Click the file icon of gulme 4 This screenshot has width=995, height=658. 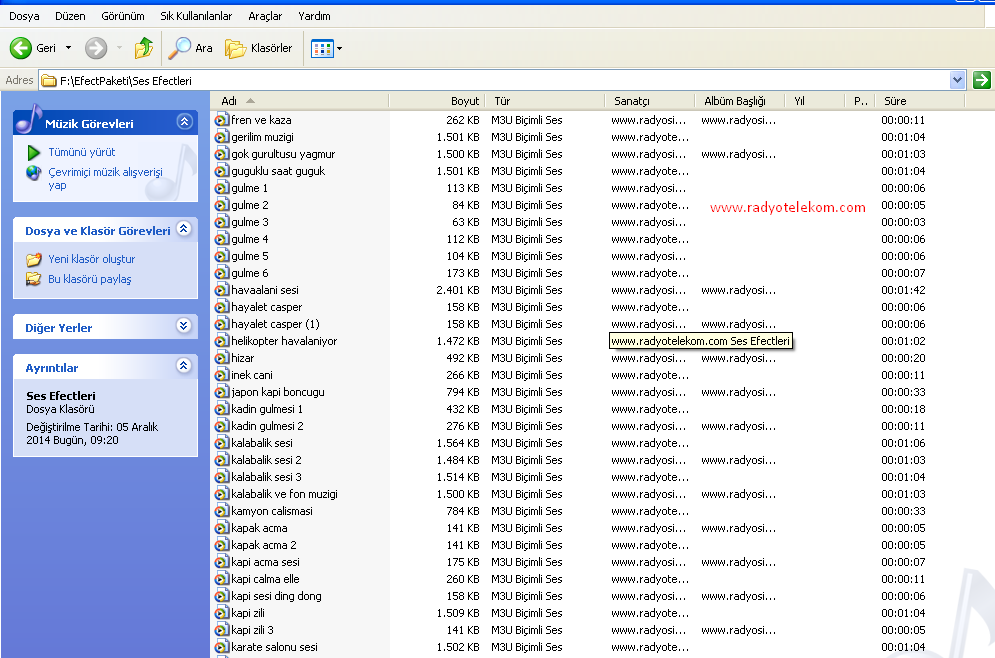221,239
